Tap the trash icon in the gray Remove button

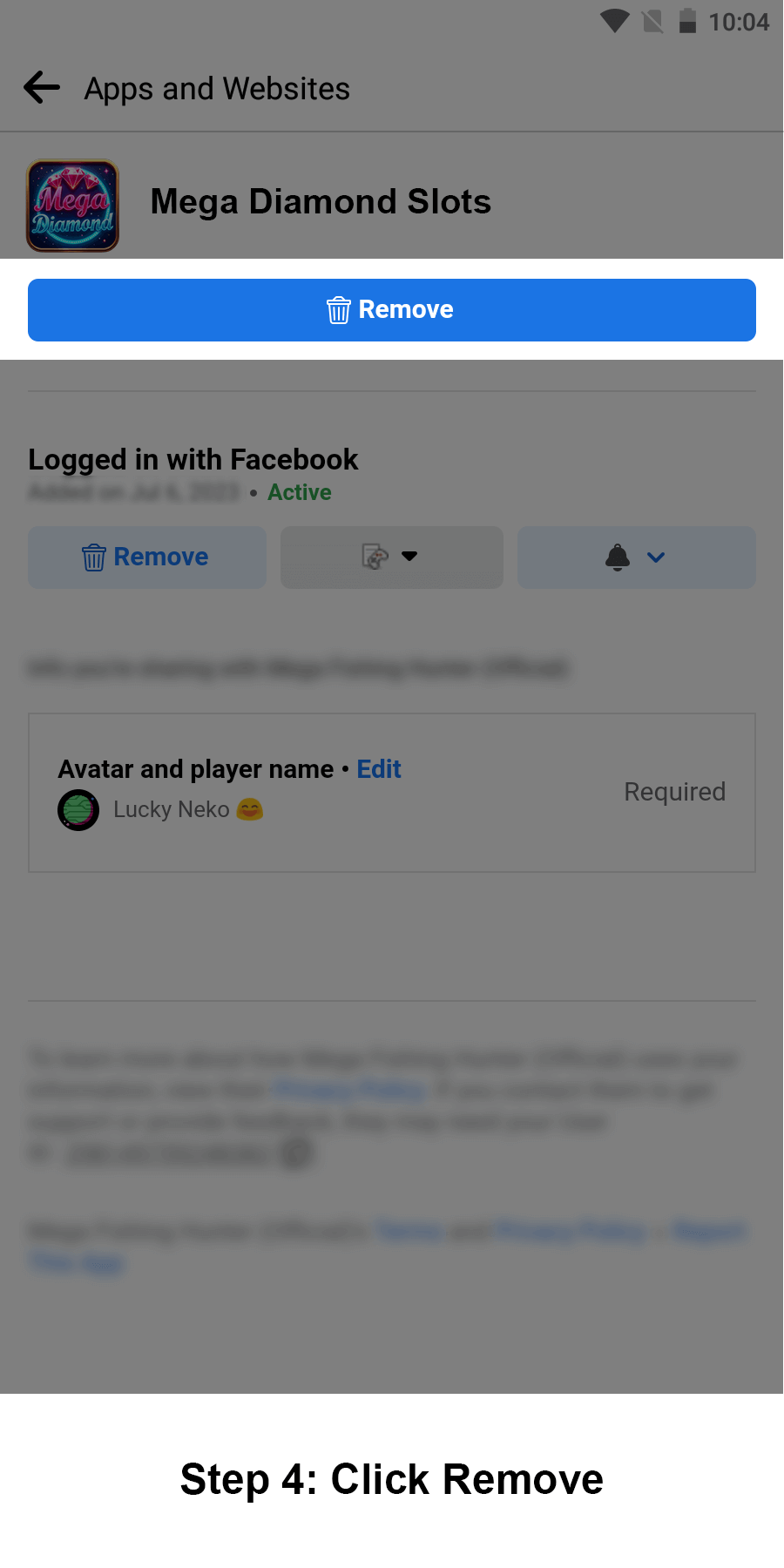tap(94, 558)
